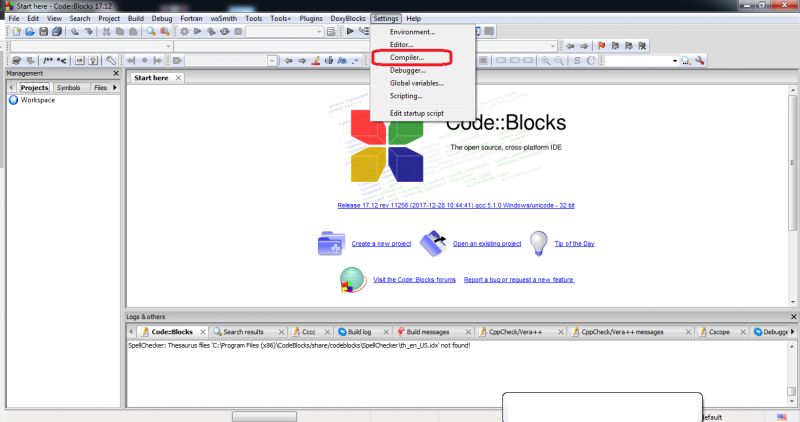Open the search text combo box arrow
The width and height of the screenshot is (800, 422).
tap(674, 61)
